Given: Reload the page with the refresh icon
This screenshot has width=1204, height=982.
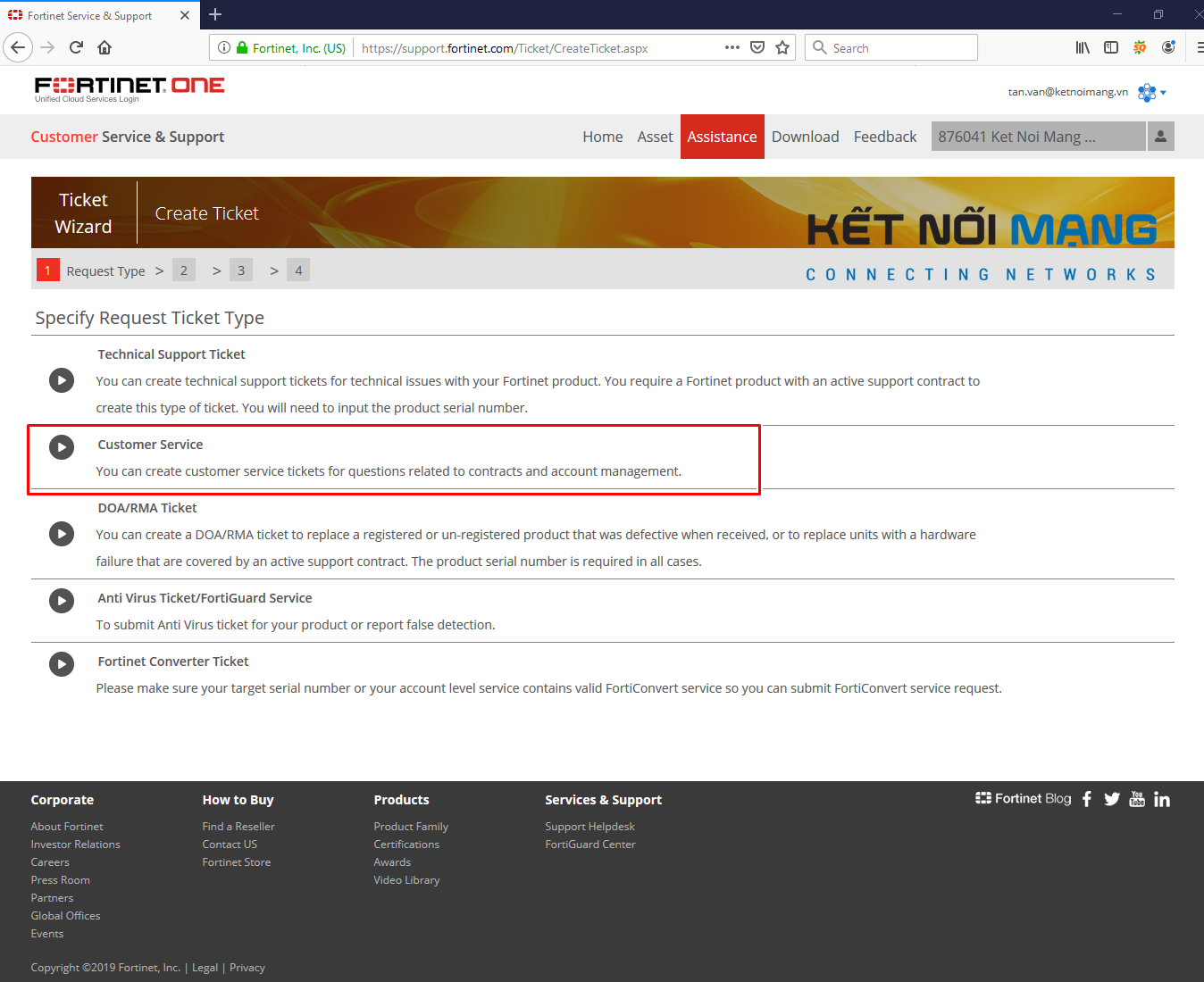Looking at the screenshot, I should pyautogui.click(x=76, y=47).
